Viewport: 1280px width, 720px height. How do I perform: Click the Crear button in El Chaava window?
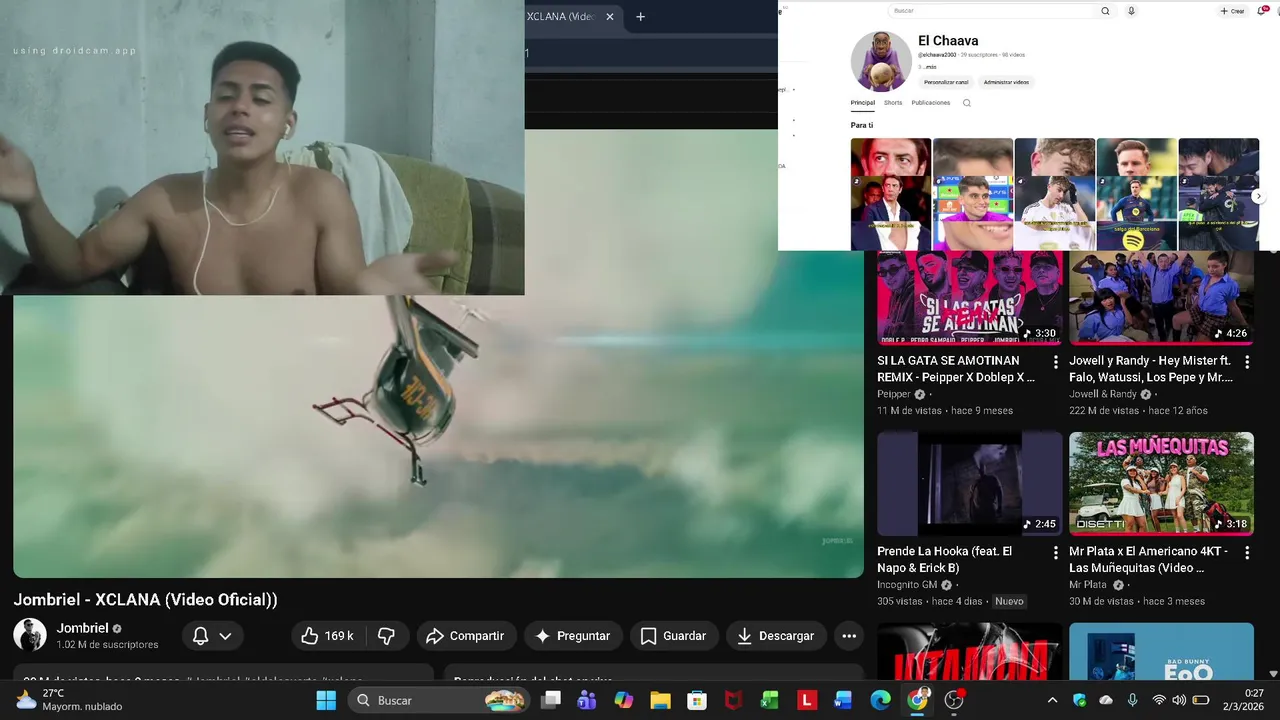(x=1232, y=11)
